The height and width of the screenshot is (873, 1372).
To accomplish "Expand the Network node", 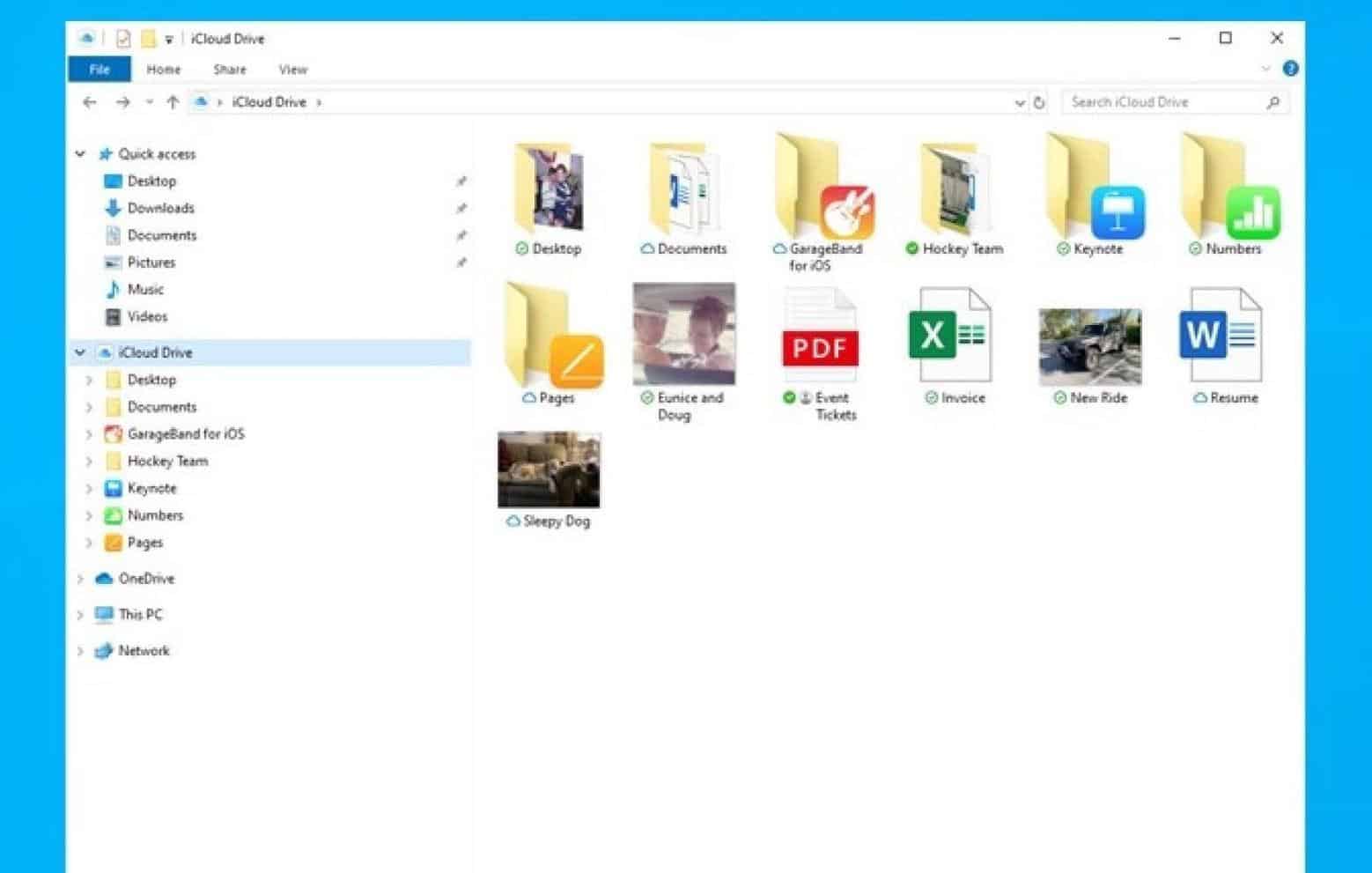I will (x=80, y=651).
